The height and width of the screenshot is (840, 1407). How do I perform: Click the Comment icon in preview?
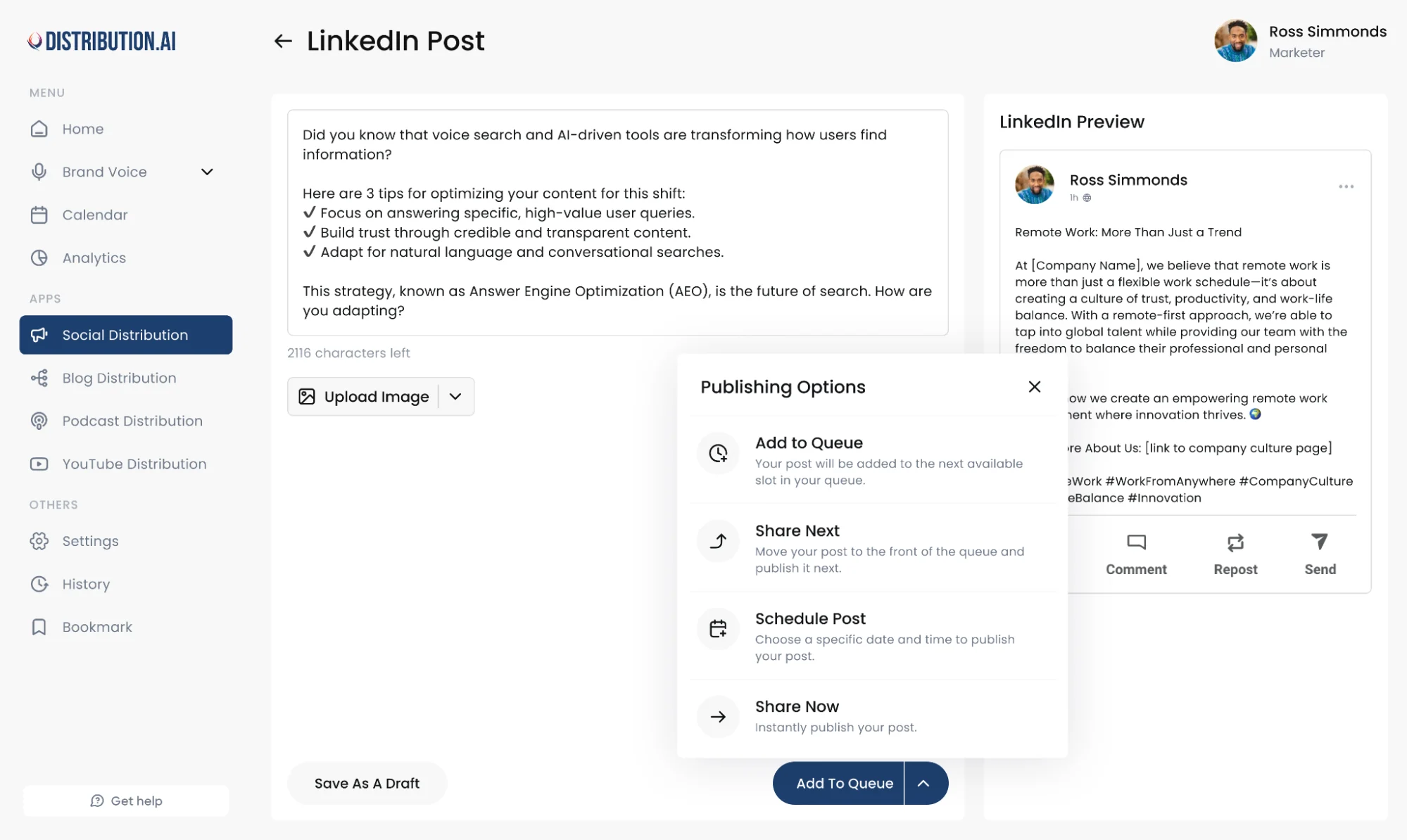tap(1136, 542)
